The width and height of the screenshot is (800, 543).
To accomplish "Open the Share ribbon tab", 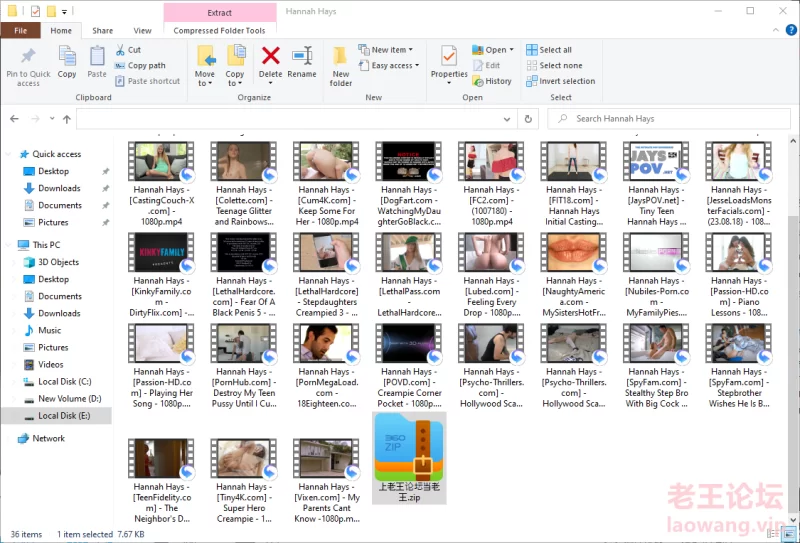I will [x=102, y=31].
